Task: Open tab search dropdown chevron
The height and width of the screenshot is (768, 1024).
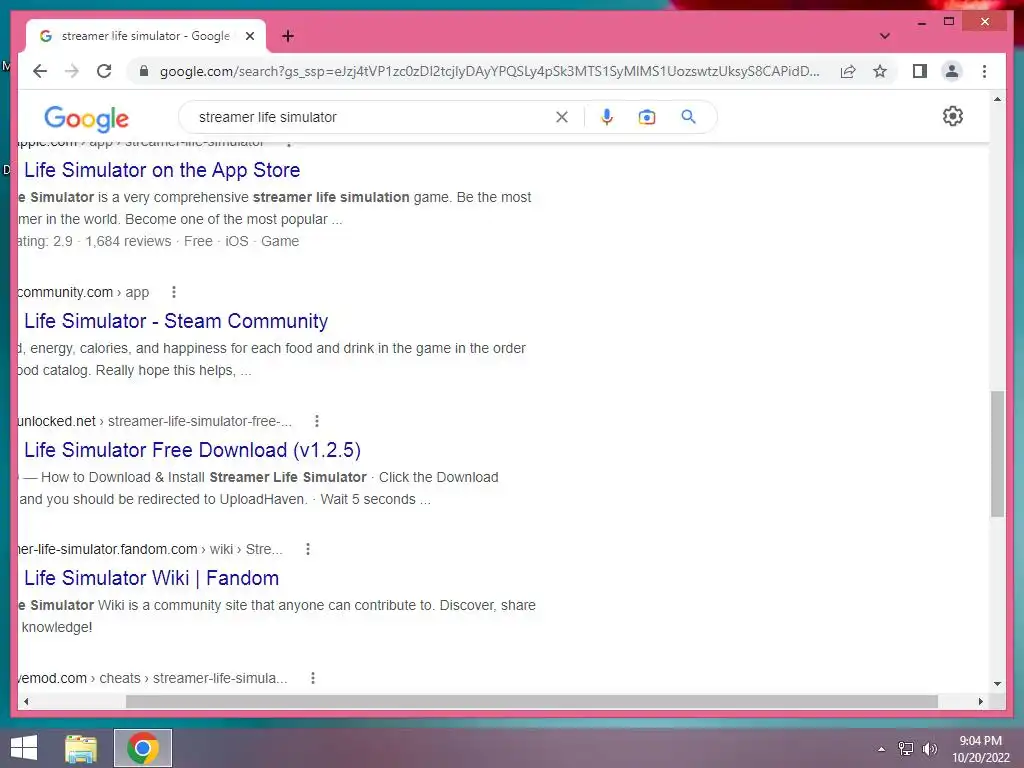Action: [885, 36]
